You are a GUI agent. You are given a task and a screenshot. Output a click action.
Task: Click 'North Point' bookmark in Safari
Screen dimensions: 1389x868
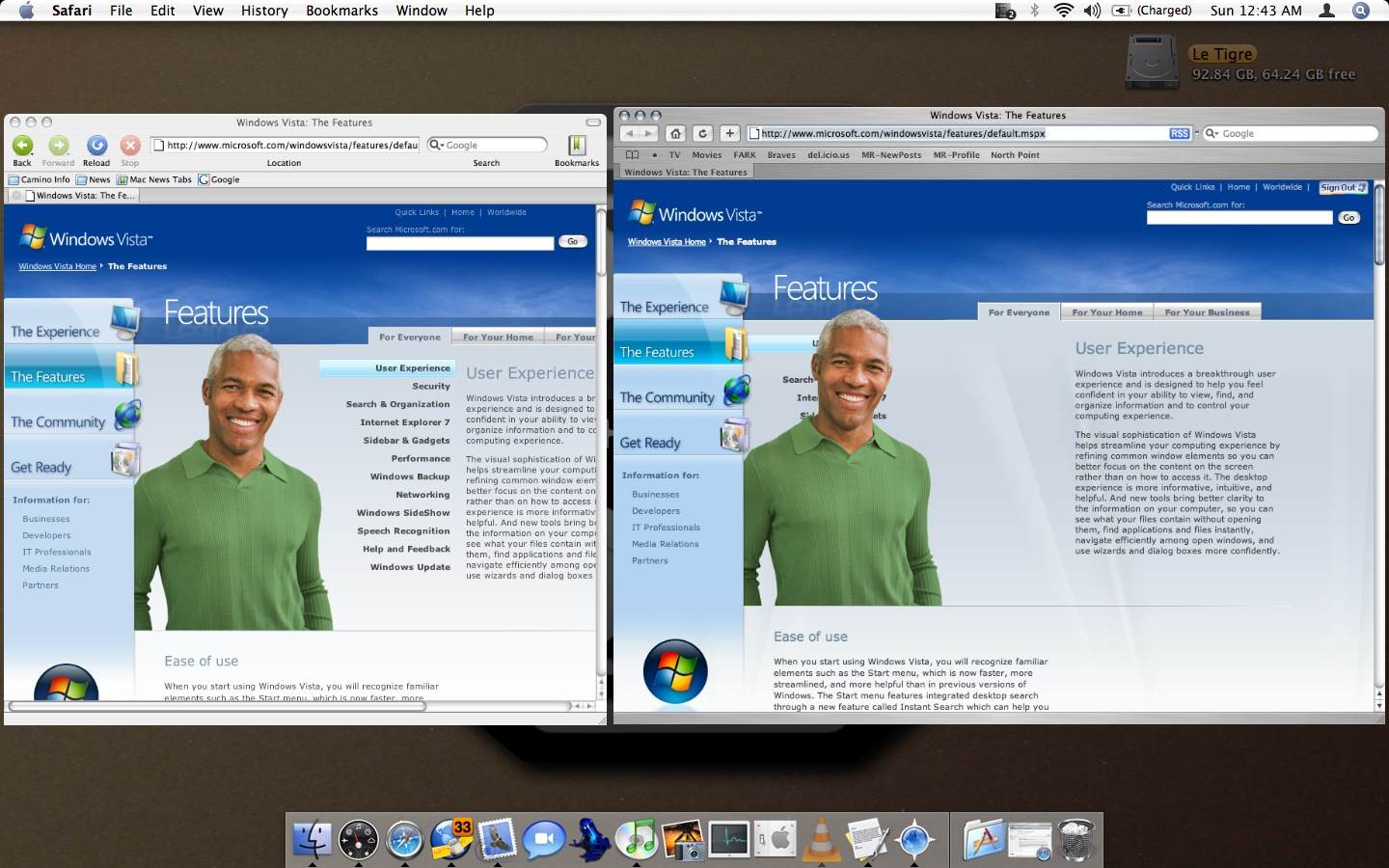(x=1015, y=154)
